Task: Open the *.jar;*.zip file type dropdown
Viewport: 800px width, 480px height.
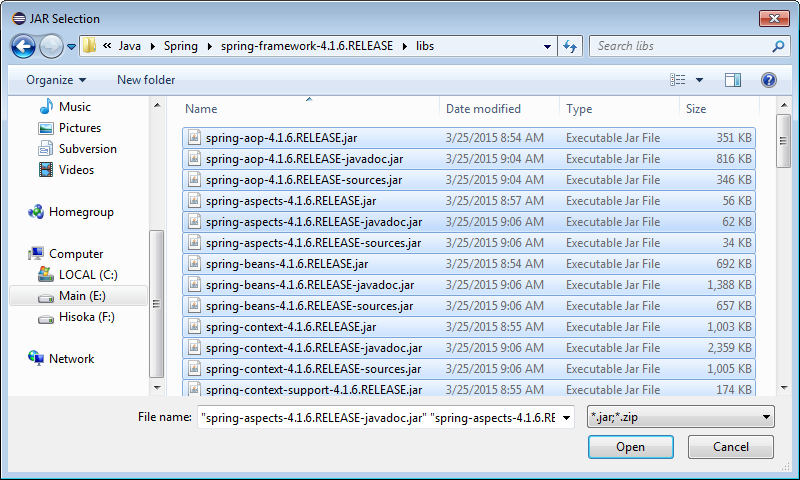Action: tap(681, 417)
